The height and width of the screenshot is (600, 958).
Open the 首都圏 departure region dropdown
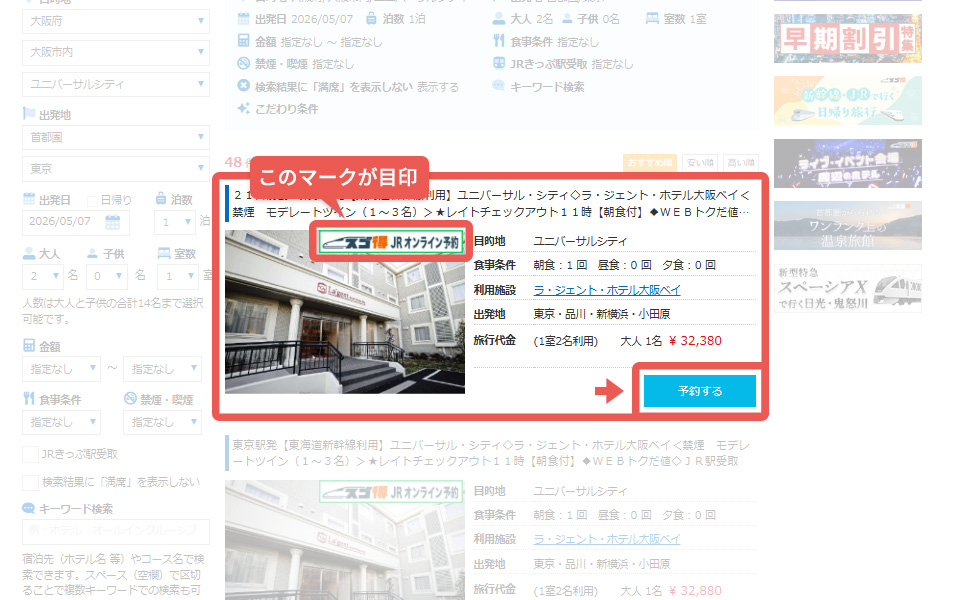click(116, 137)
